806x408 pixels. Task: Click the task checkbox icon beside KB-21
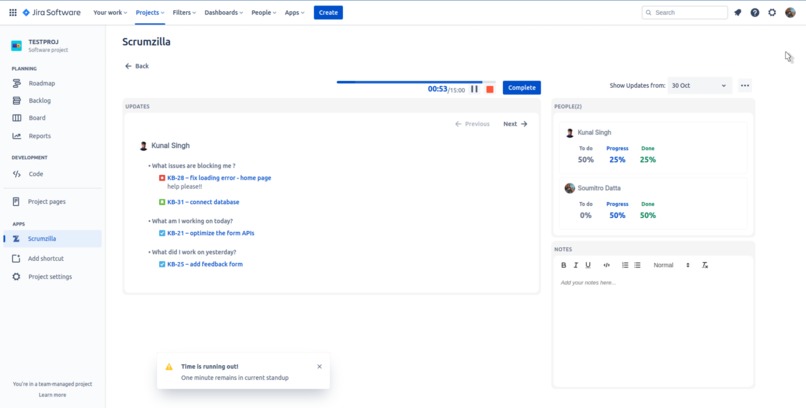[162, 233]
